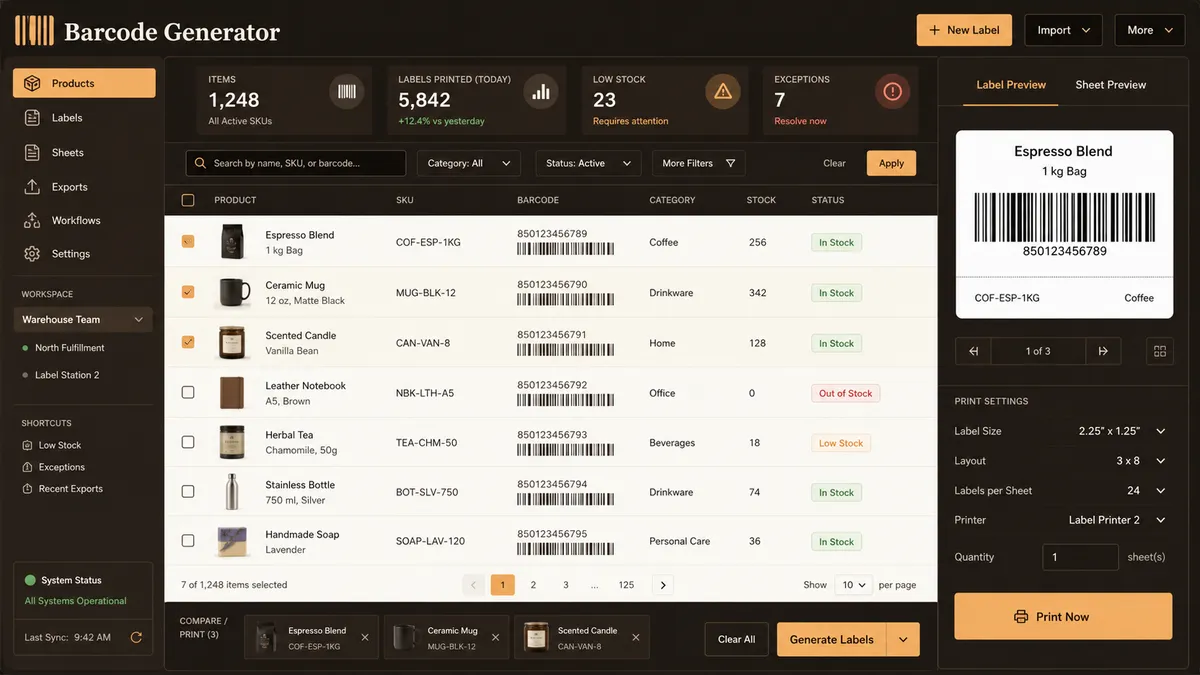
Task: Click the Stainless Bottle product image
Action: click(x=233, y=492)
